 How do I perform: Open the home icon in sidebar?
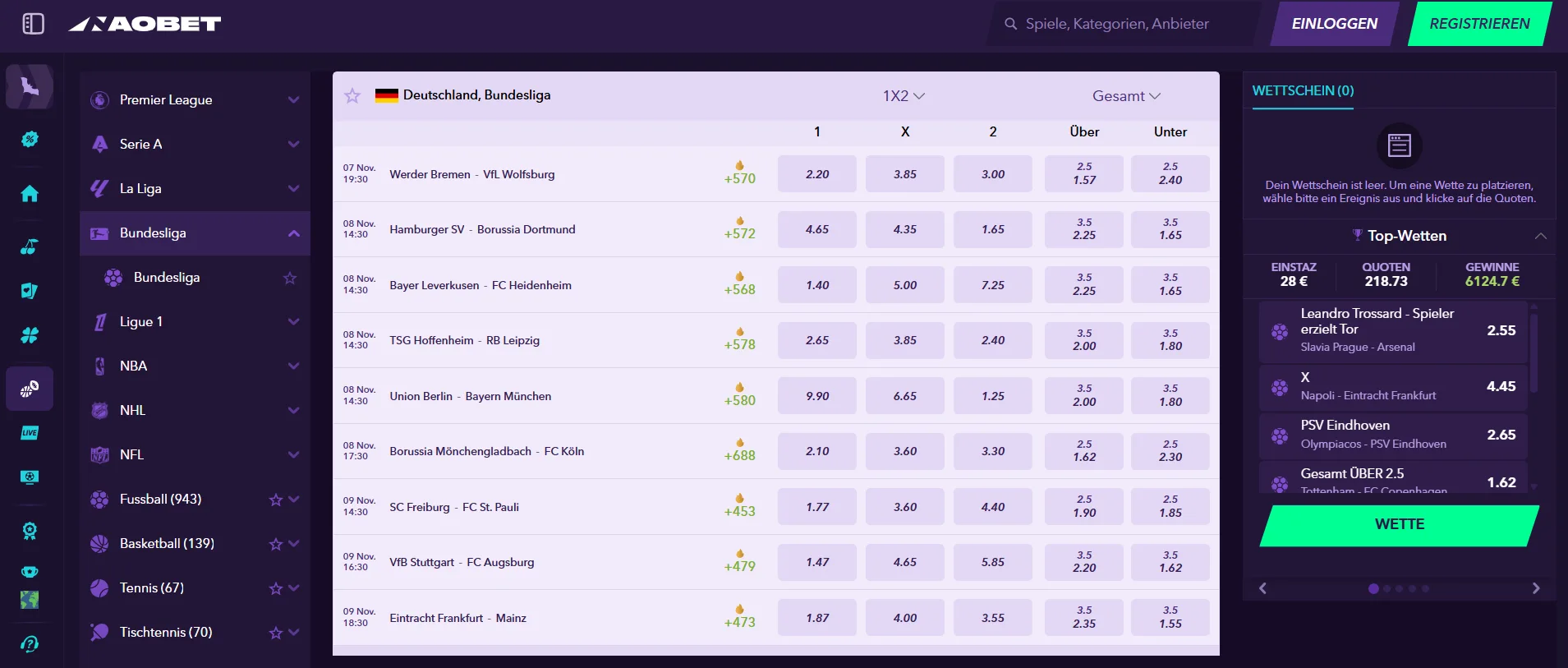pyautogui.click(x=30, y=194)
